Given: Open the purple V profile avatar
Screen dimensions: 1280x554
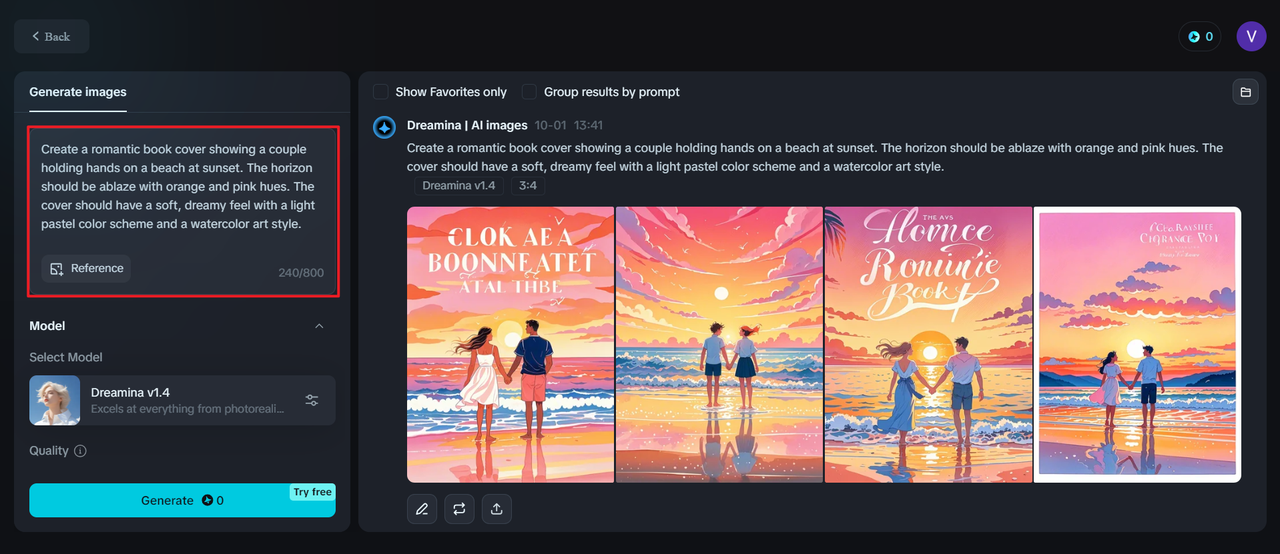Looking at the screenshot, I should coord(1251,37).
